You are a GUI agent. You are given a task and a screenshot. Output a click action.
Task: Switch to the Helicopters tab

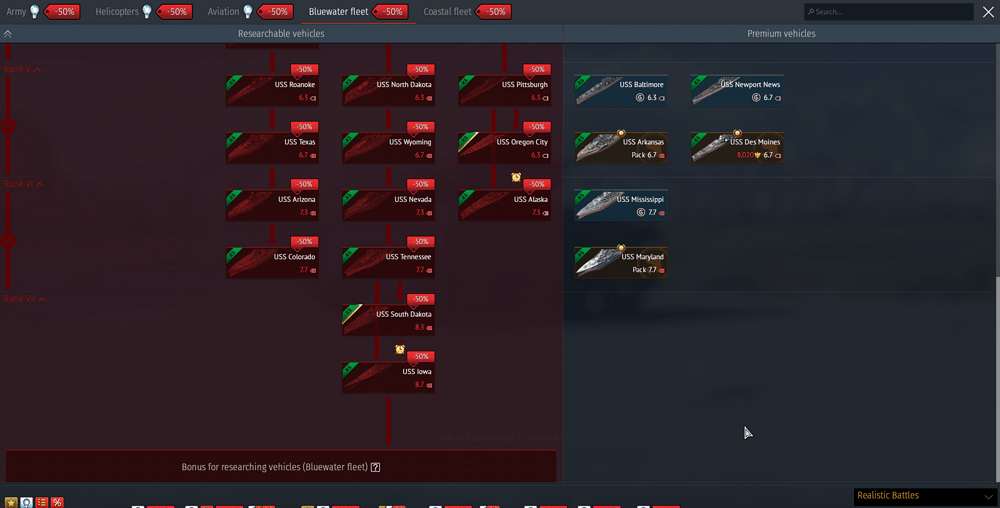[x=117, y=12]
